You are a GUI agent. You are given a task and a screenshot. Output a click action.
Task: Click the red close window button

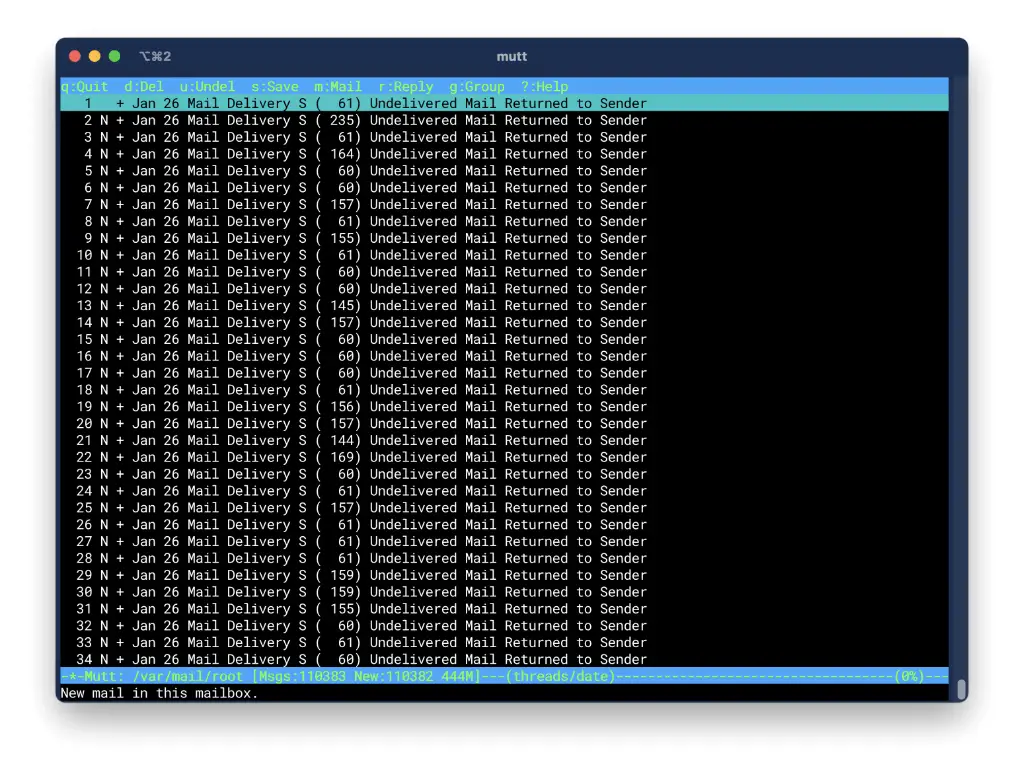coord(75,56)
